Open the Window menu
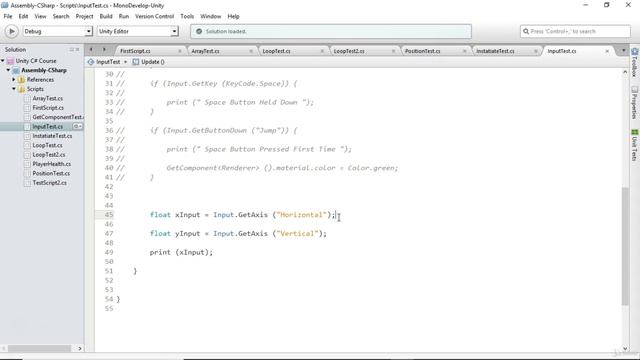The image size is (640, 360). click(211, 16)
